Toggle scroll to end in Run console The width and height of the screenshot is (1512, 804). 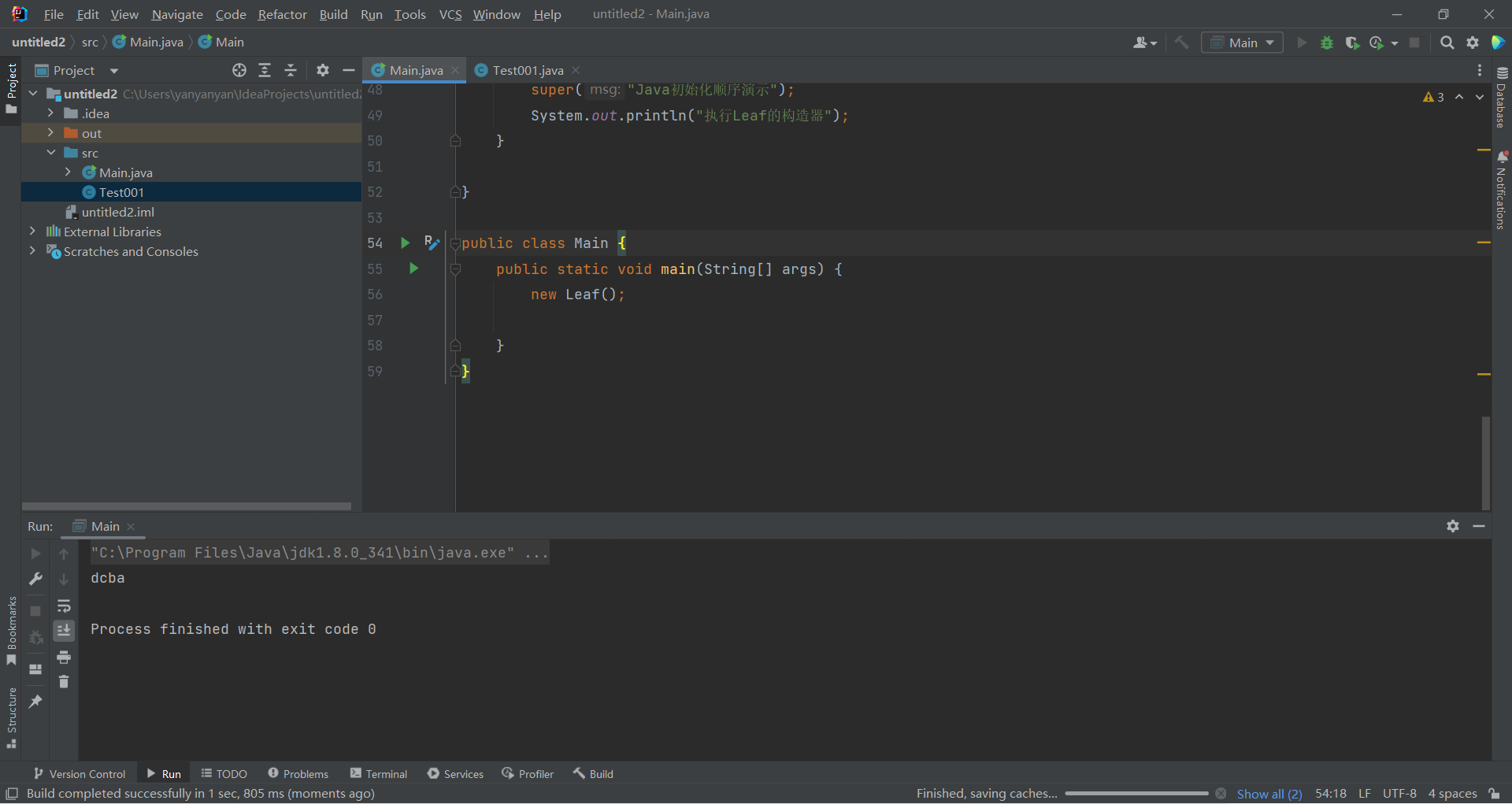click(x=64, y=631)
